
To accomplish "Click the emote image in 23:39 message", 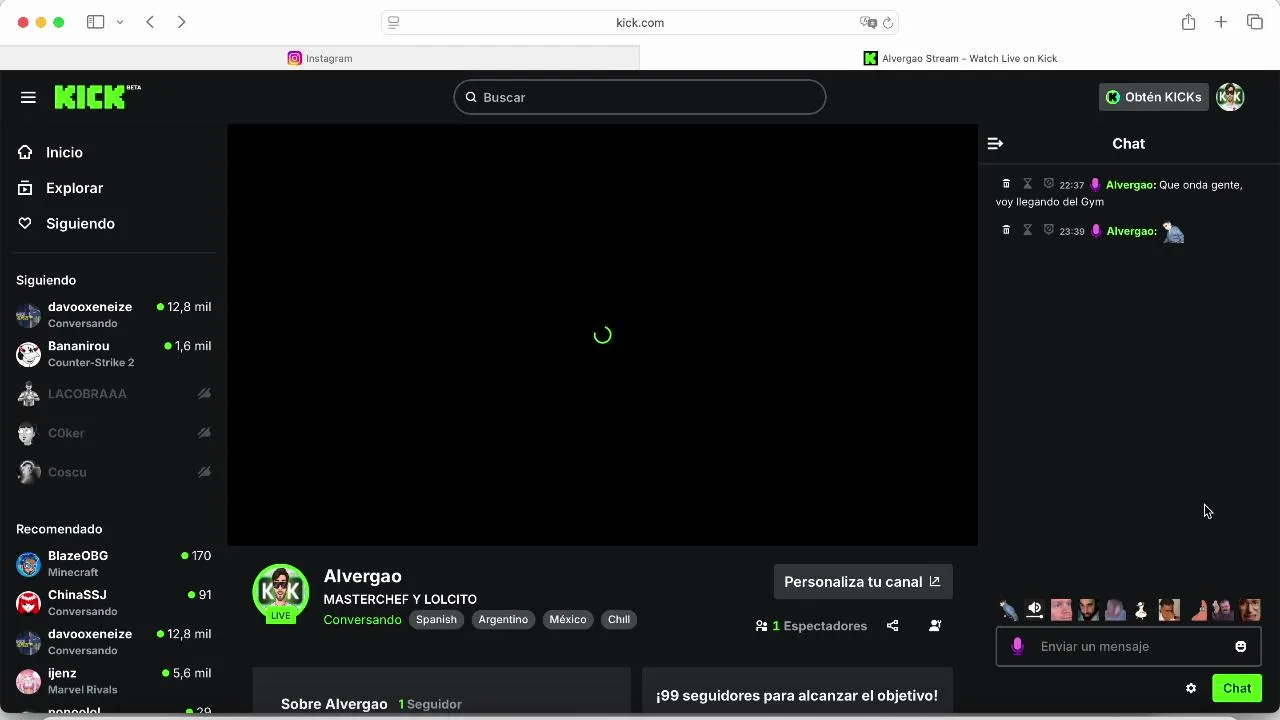I will [1173, 232].
